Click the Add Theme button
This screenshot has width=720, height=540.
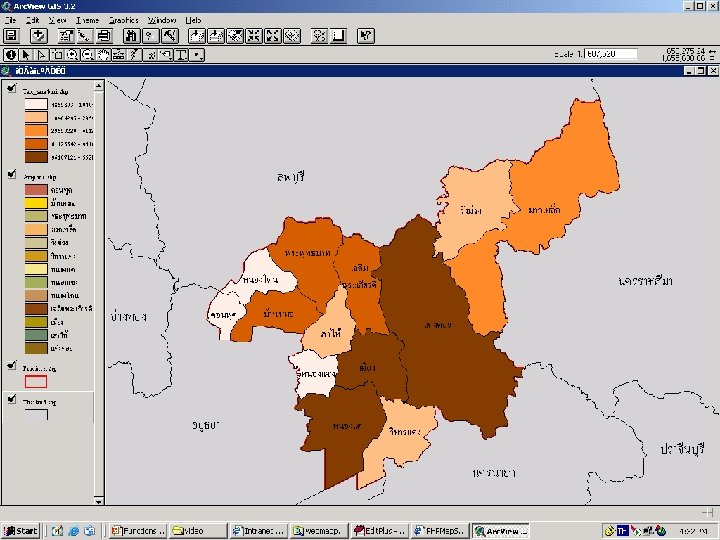[x=39, y=36]
